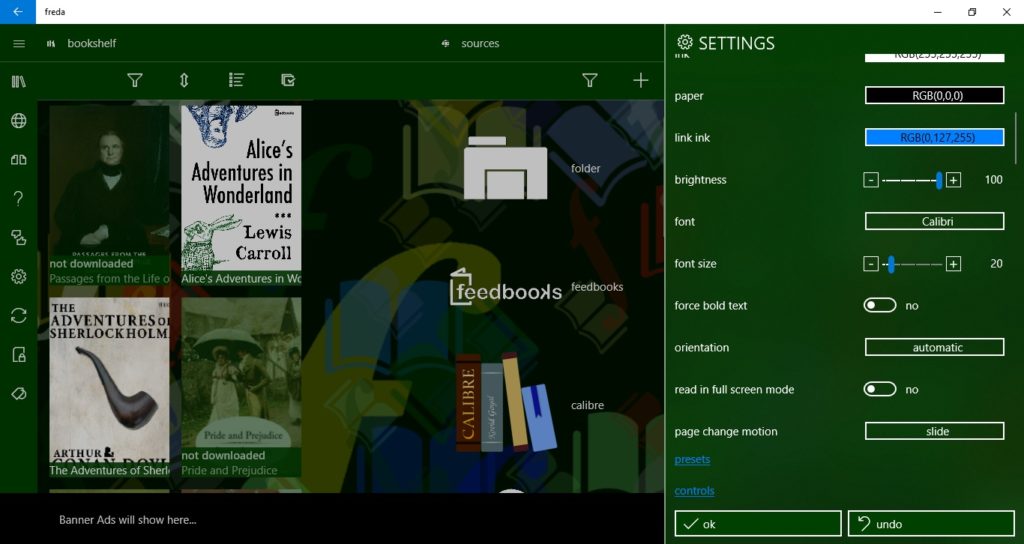Click the bookshelf sort order icon

(184, 80)
